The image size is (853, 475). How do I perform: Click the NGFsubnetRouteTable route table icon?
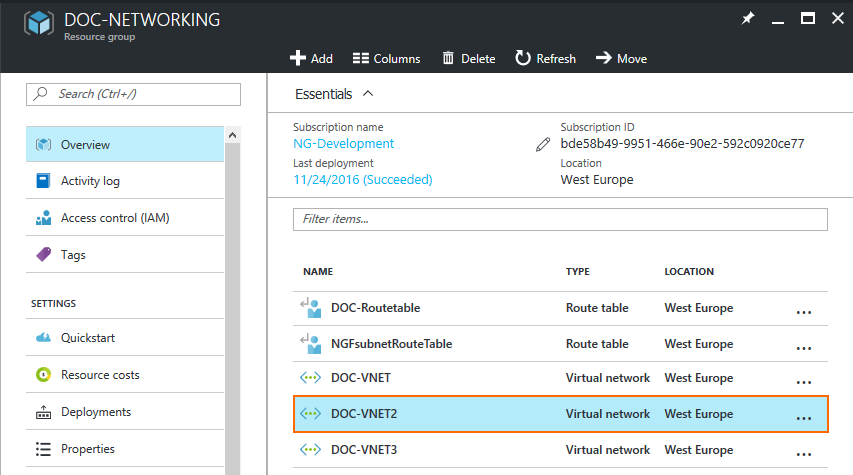pyautogui.click(x=311, y=343)
